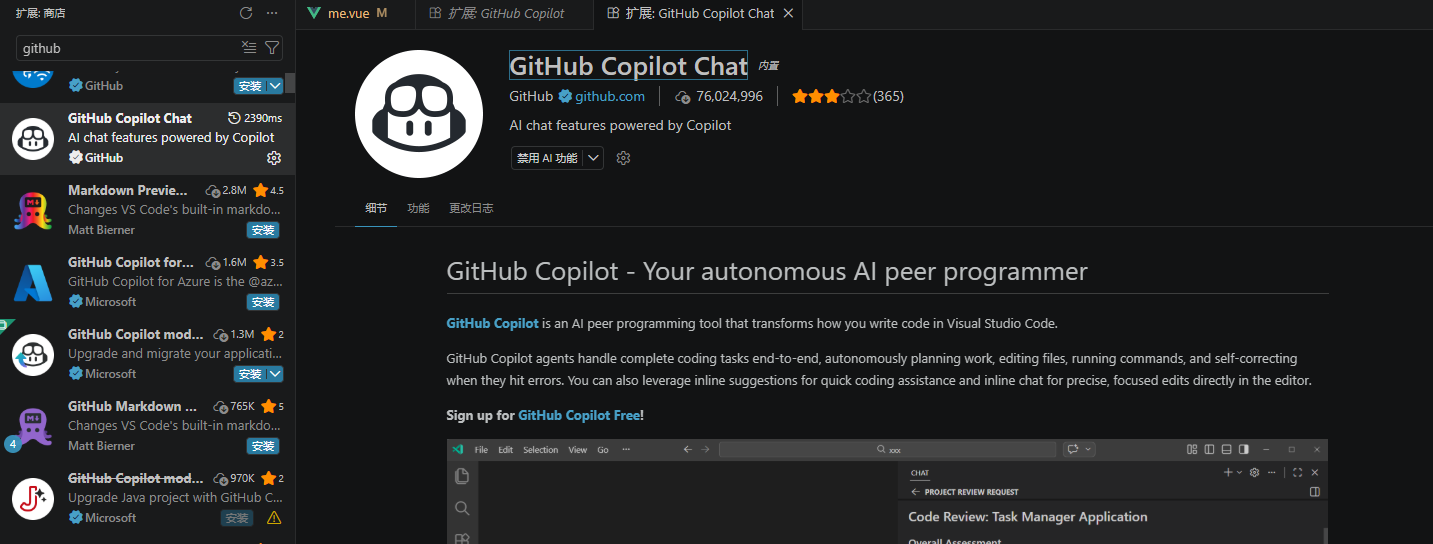The height and width of the screenshot is (544, 1433).
Task: Install the Markdown Preview extension by Matt Bierner
Action: click(263, 230)
